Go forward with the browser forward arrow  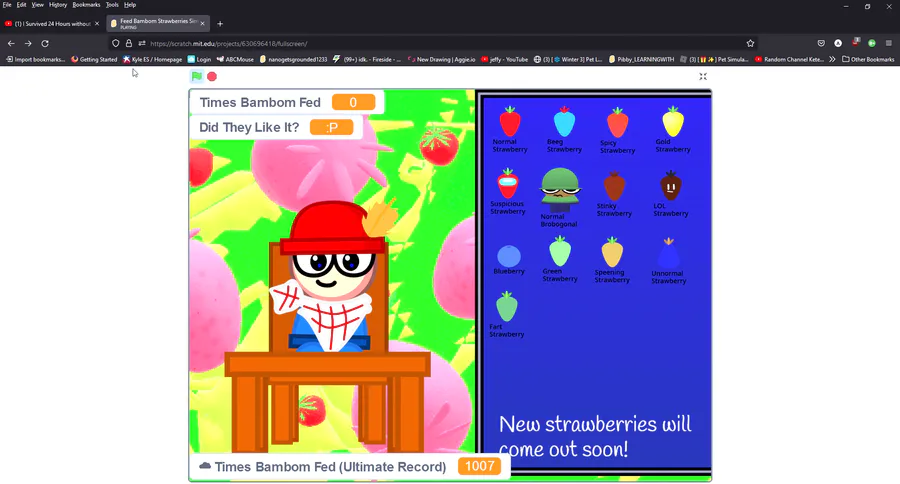click(x=28, y=43)
